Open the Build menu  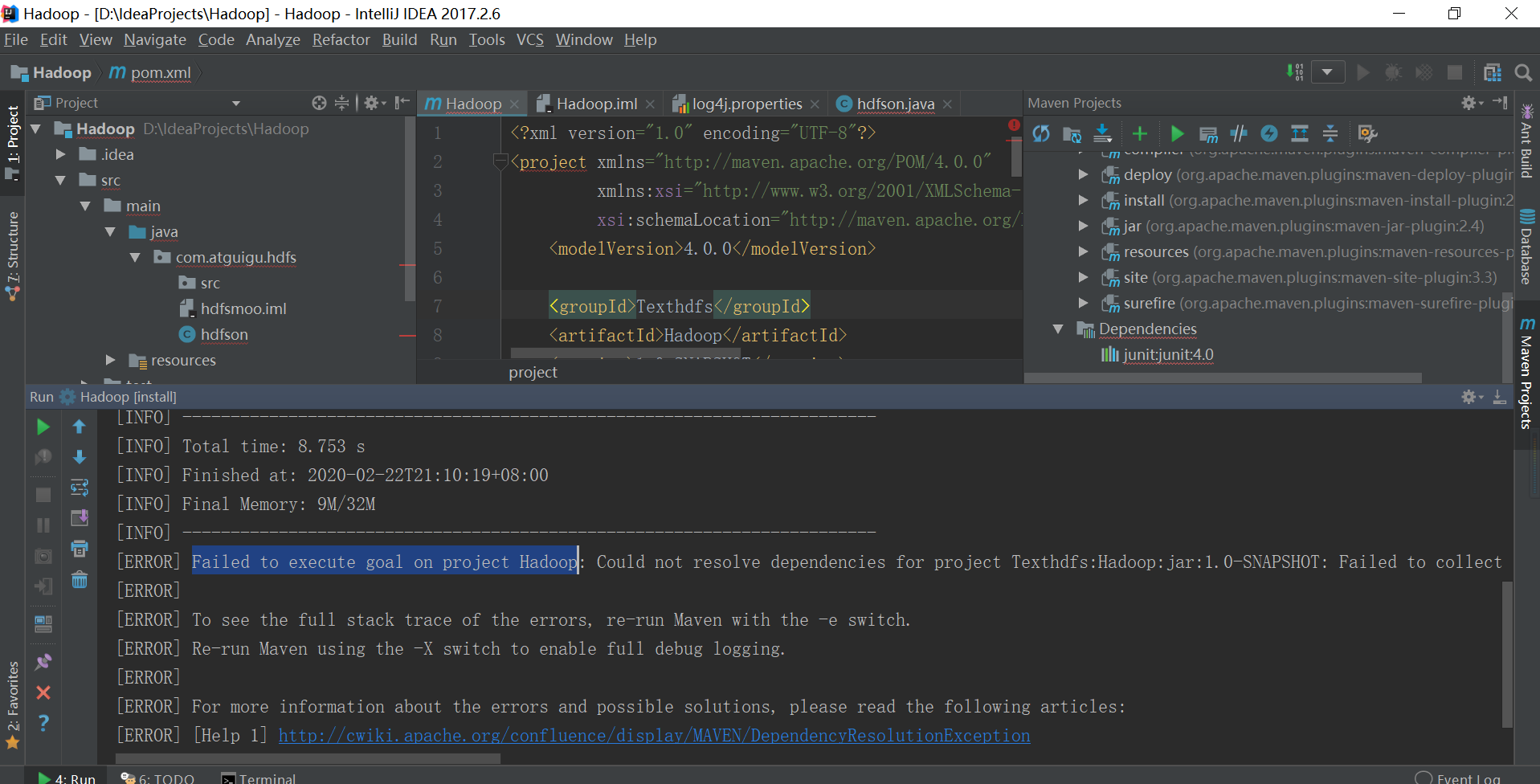point(399,39)
